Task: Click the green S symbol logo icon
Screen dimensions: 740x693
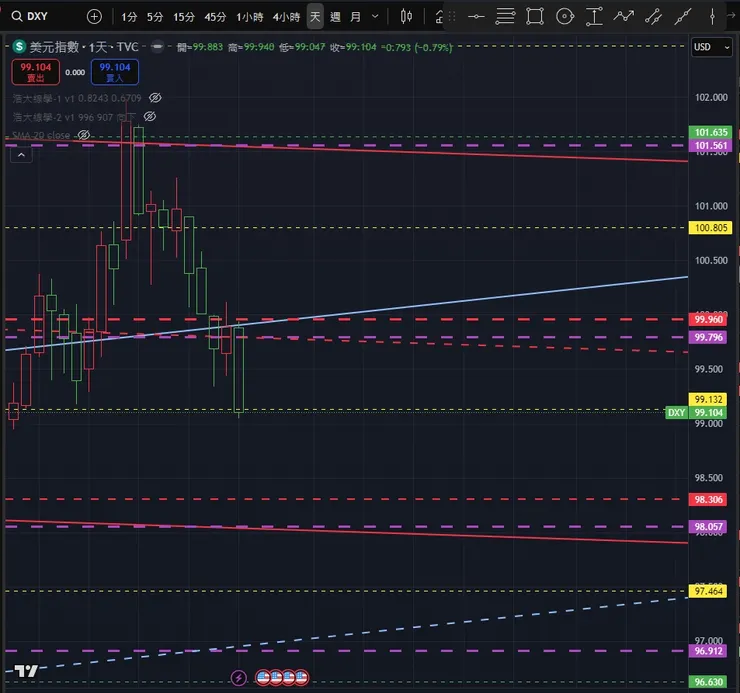Action: pyautogui.click(x=19, y=46)
